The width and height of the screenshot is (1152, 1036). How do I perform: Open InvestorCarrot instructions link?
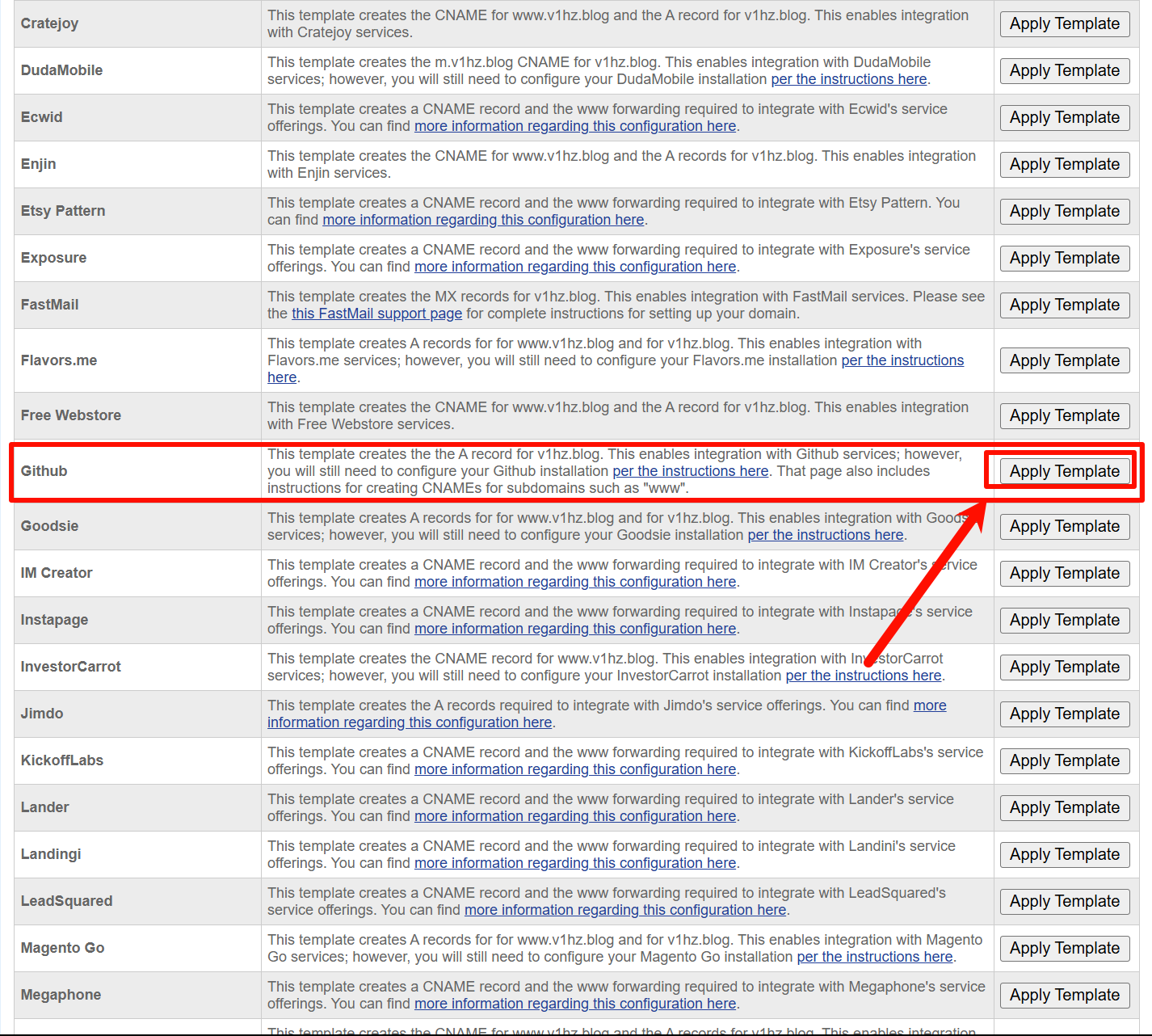tap(863, 676)
